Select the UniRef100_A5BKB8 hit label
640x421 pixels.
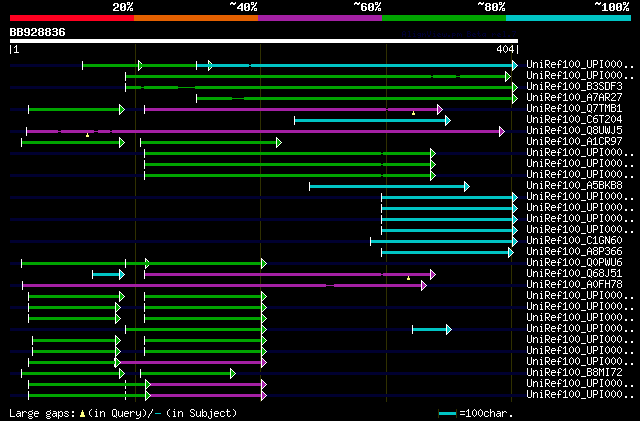574,186
